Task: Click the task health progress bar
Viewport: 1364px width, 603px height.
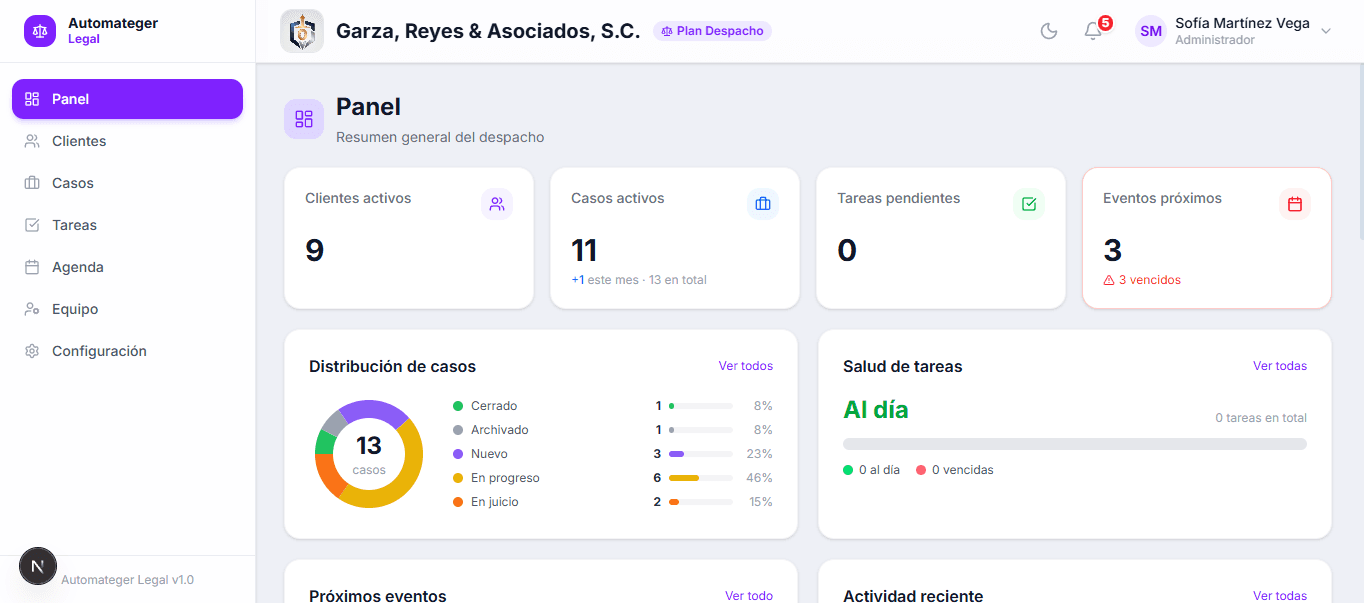Action: point(1073,443)
